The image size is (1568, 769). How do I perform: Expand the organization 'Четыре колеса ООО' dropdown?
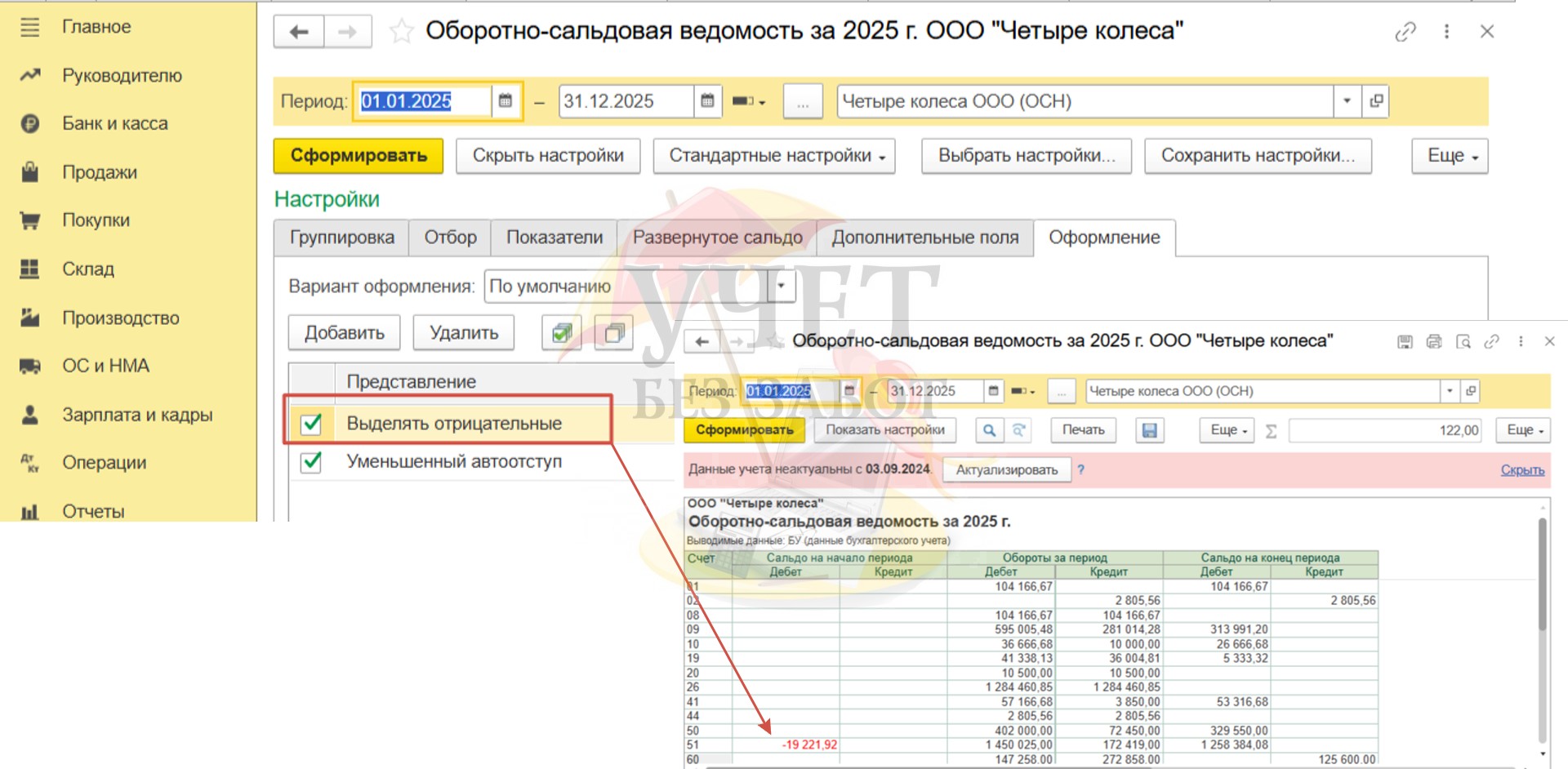click(x=1347, y=101)
